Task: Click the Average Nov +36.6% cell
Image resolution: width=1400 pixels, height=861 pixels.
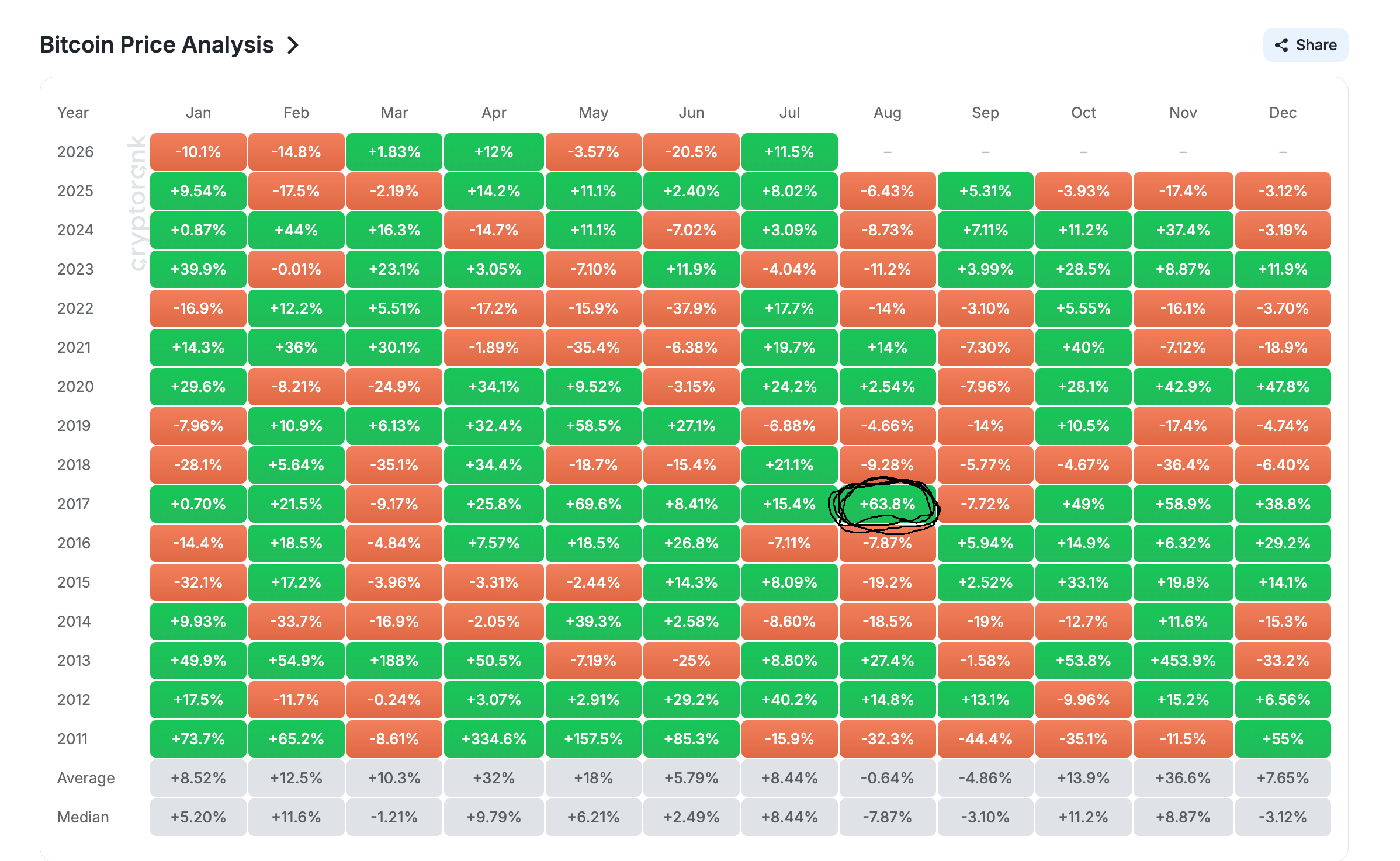Action: (1183, 778)
